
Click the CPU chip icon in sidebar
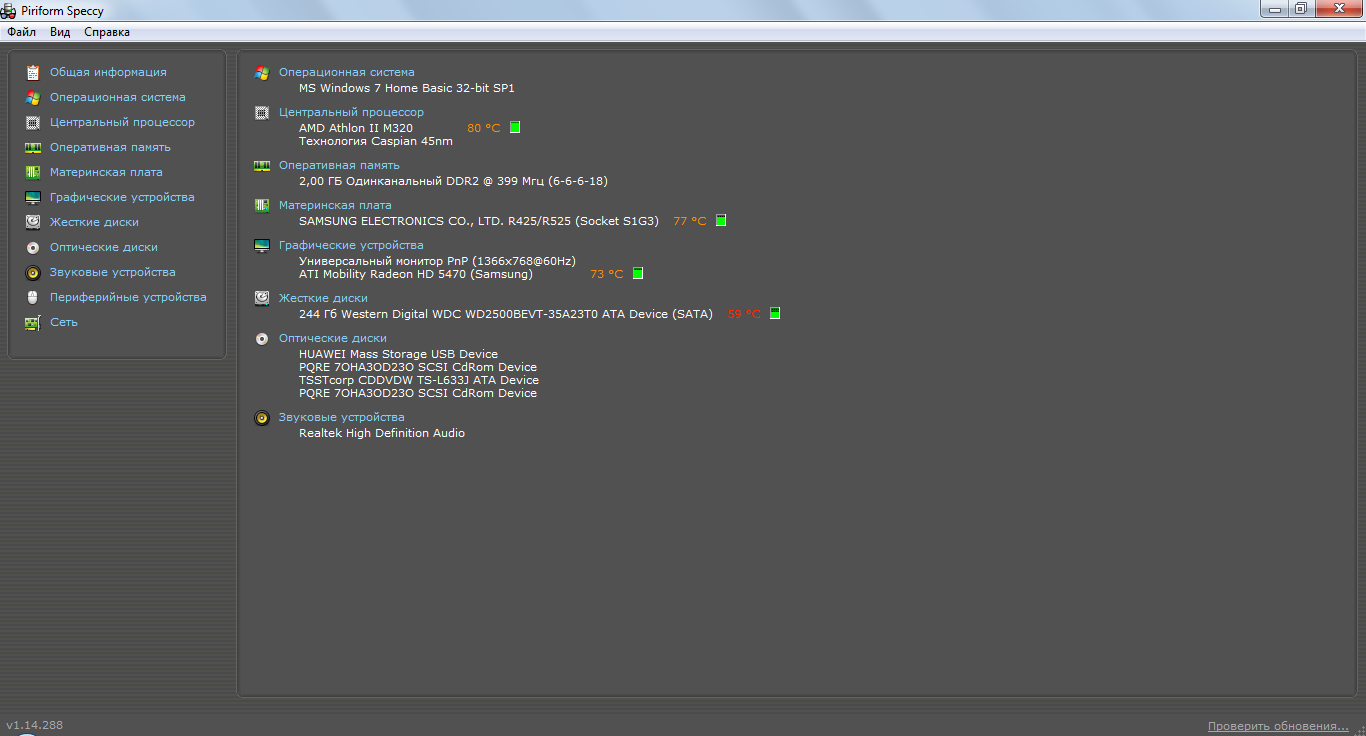click(x=33, y=122)
